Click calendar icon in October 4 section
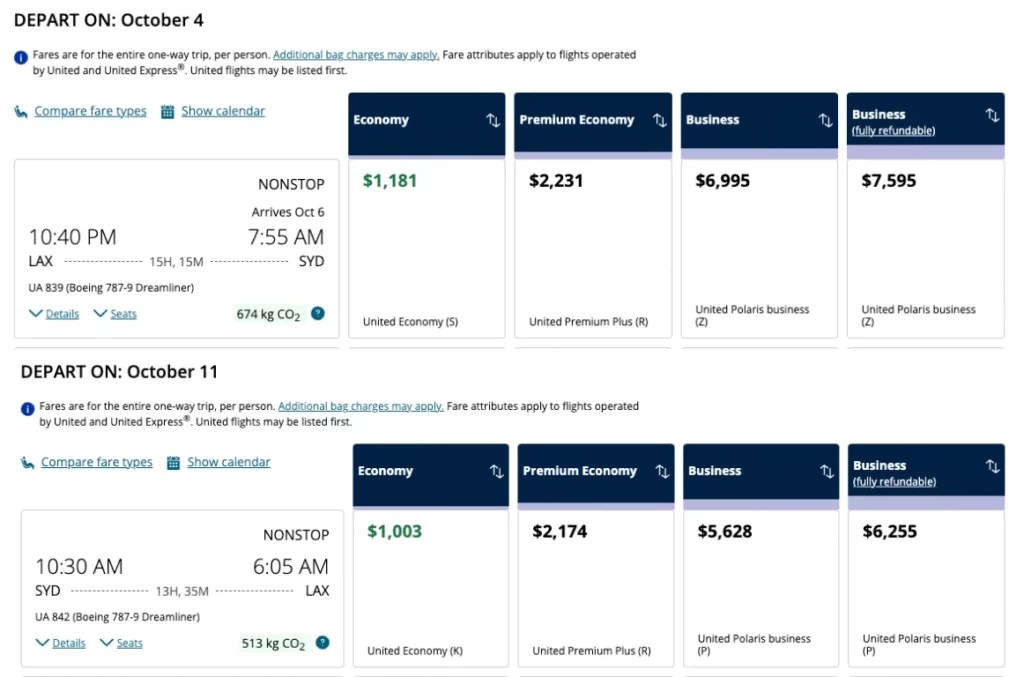This screenshot has height=677, width=1024. [167, 112]
